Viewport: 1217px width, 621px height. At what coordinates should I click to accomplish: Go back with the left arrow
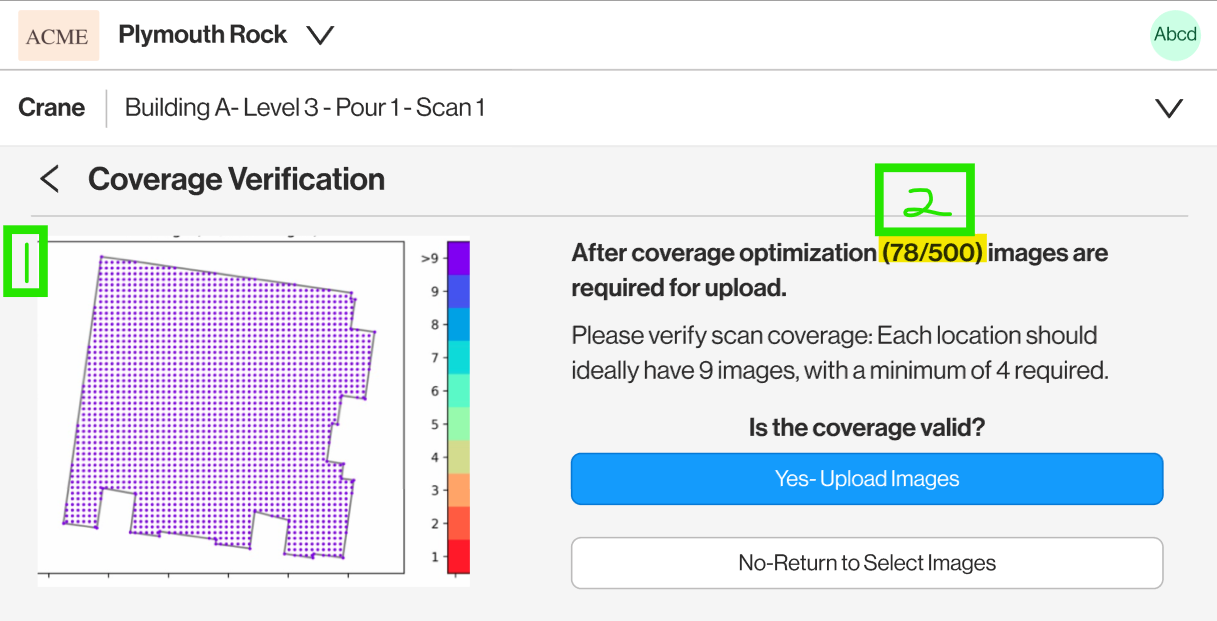tap(49, 180)
